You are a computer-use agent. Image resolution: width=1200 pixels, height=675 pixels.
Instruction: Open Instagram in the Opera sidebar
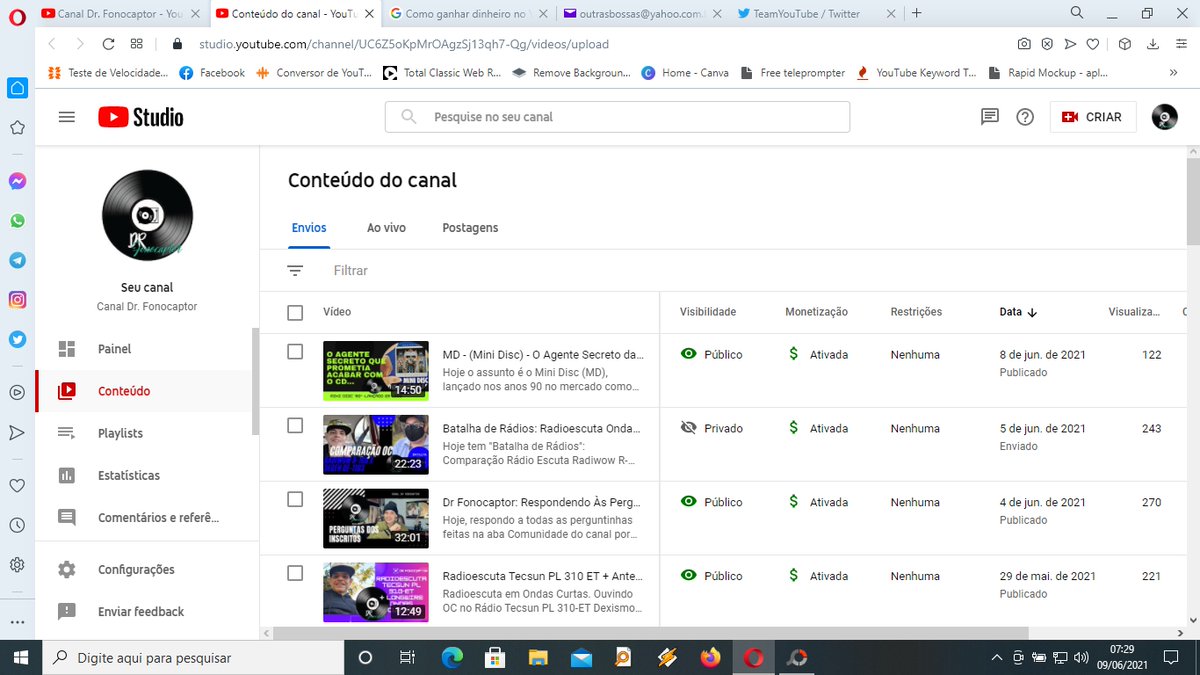[x=17, y=300]
